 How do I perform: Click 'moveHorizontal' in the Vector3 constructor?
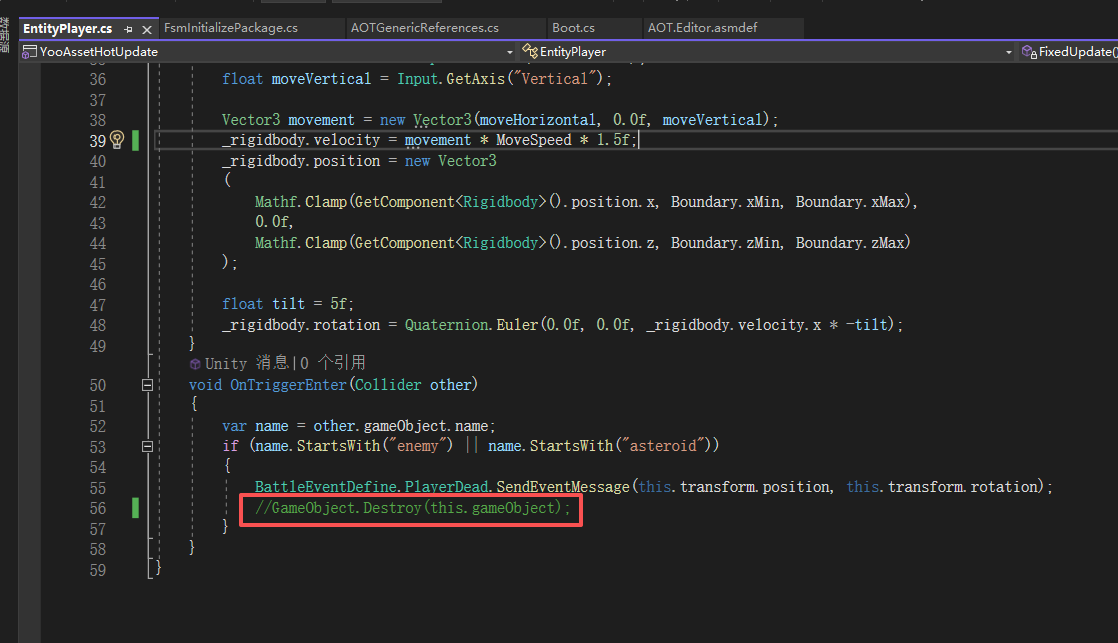(x=538, y=120)
